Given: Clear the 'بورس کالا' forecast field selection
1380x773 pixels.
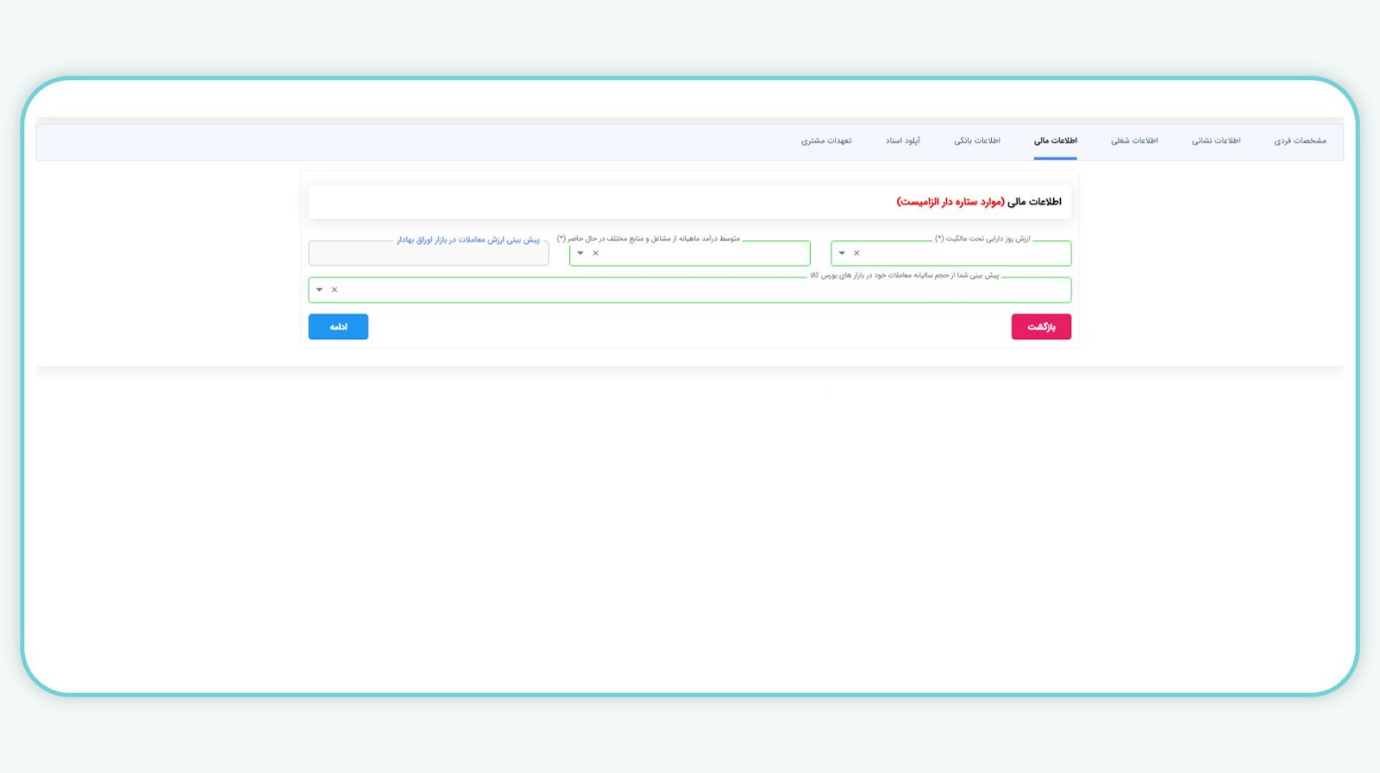Looking at the screenshot, I should (335, 290).
